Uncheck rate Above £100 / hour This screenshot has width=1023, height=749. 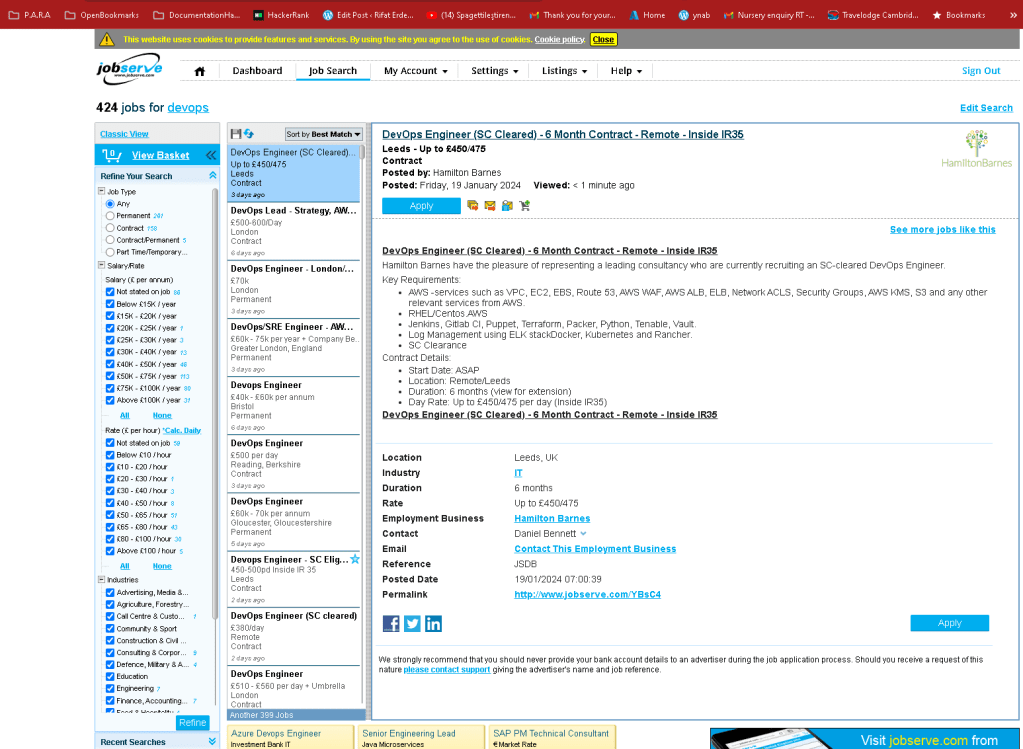[110, 551]
